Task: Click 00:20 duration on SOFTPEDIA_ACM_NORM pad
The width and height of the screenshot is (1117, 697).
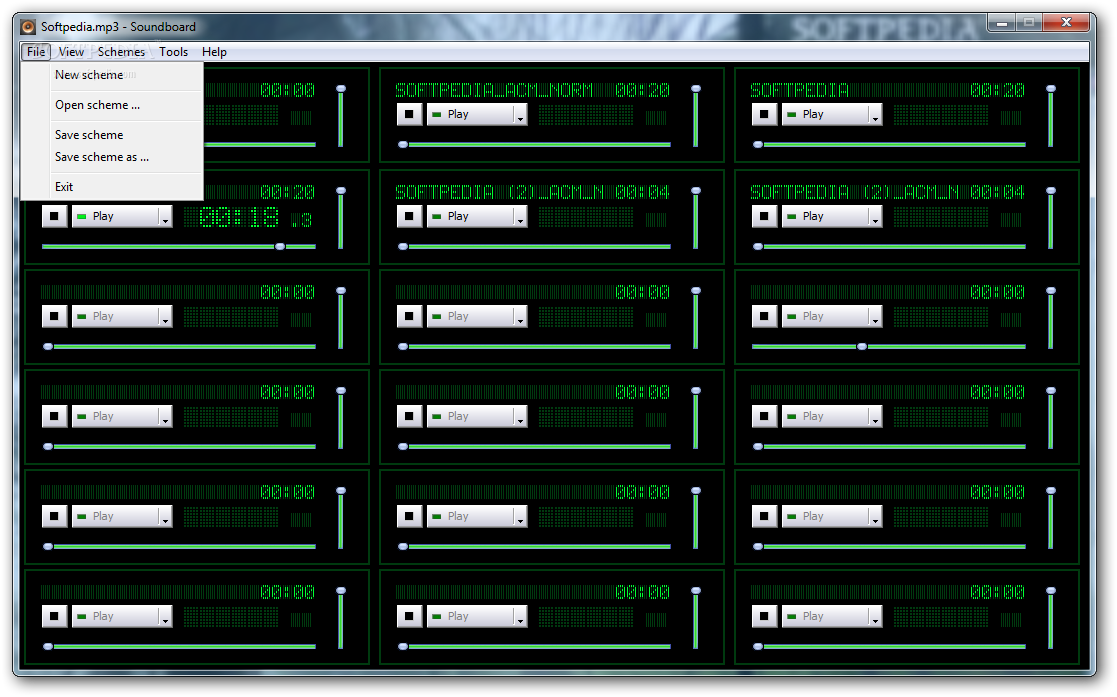Action: pos(643,91)
